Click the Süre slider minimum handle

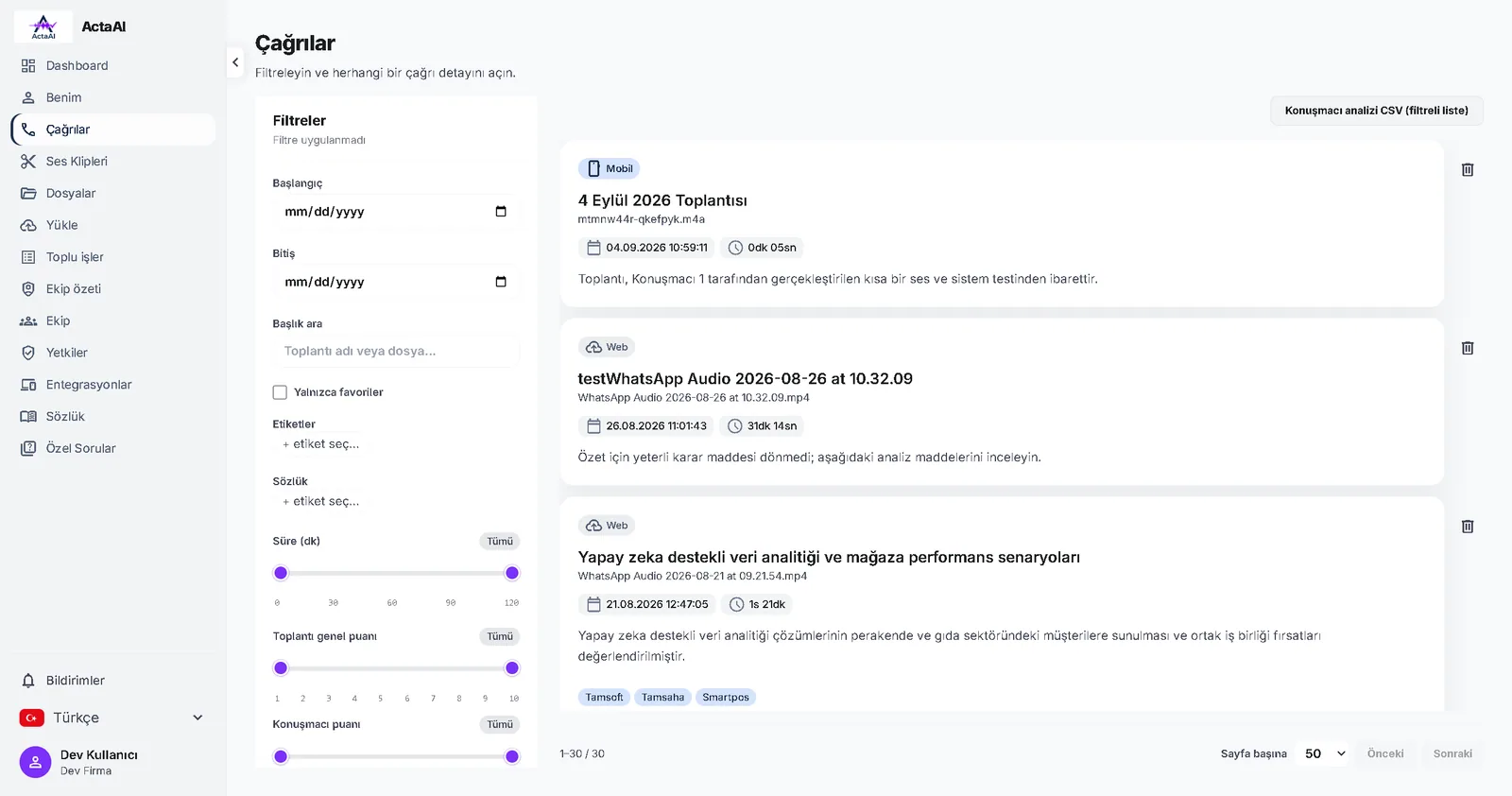click(281, 573)
